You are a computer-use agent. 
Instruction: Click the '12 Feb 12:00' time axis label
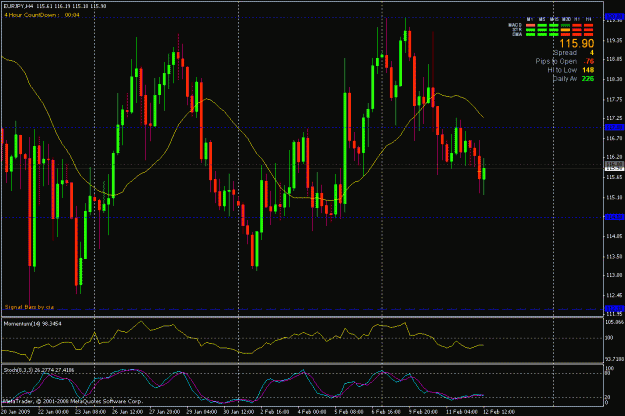pos(499,412)
